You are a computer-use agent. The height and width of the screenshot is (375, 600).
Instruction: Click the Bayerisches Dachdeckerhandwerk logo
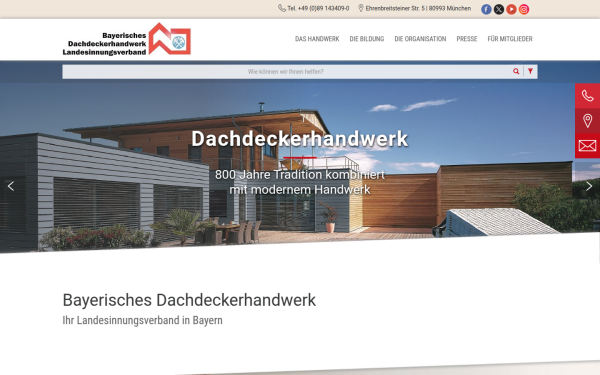coord(127,39)
